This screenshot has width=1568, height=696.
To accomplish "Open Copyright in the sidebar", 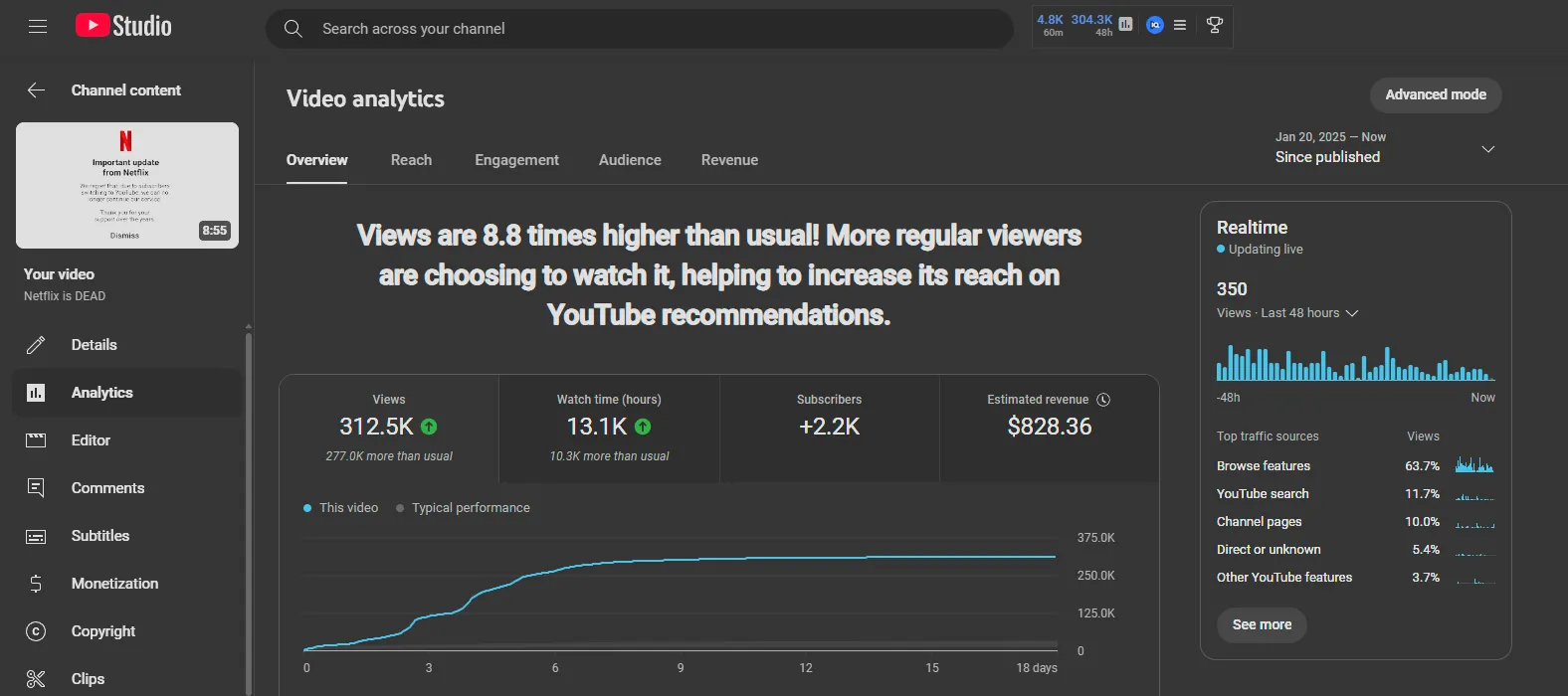I will [x=127, y=631].
